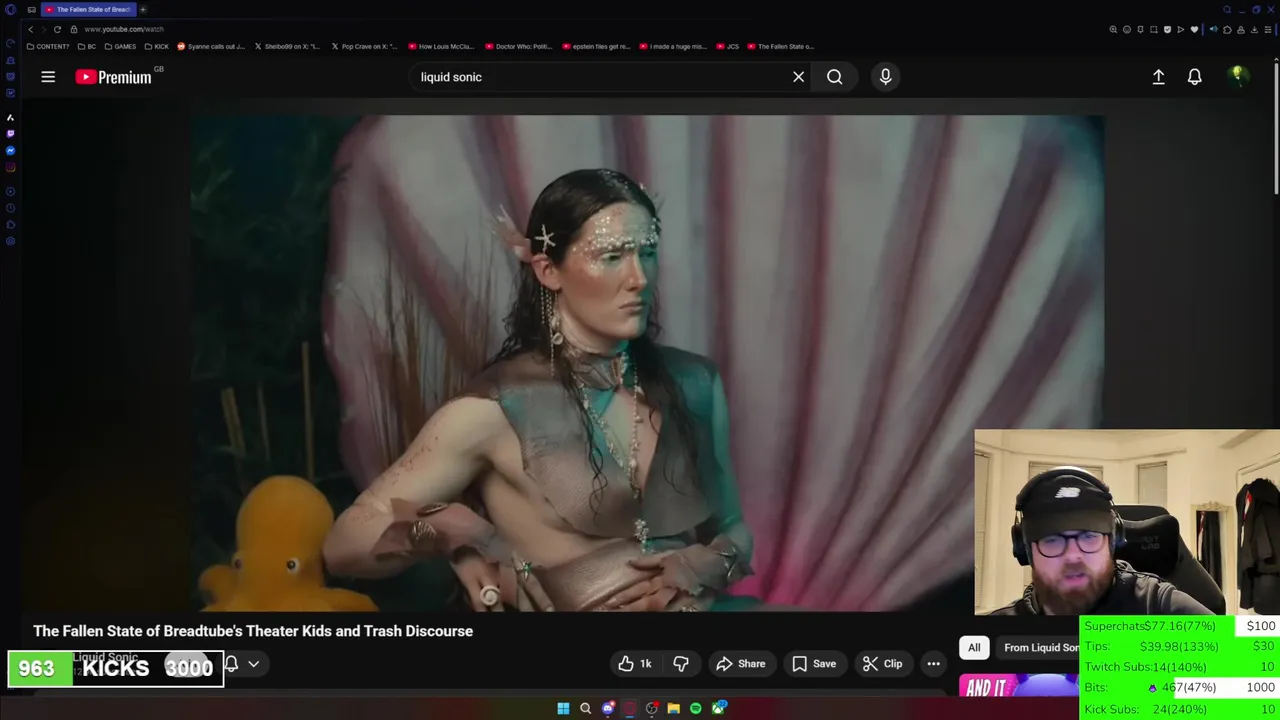Image resolution: width=1280 pixels, height=720 pixels.
Task: Open Windows taskbar search
Action: pyautogui.click(x=586, y=708)
